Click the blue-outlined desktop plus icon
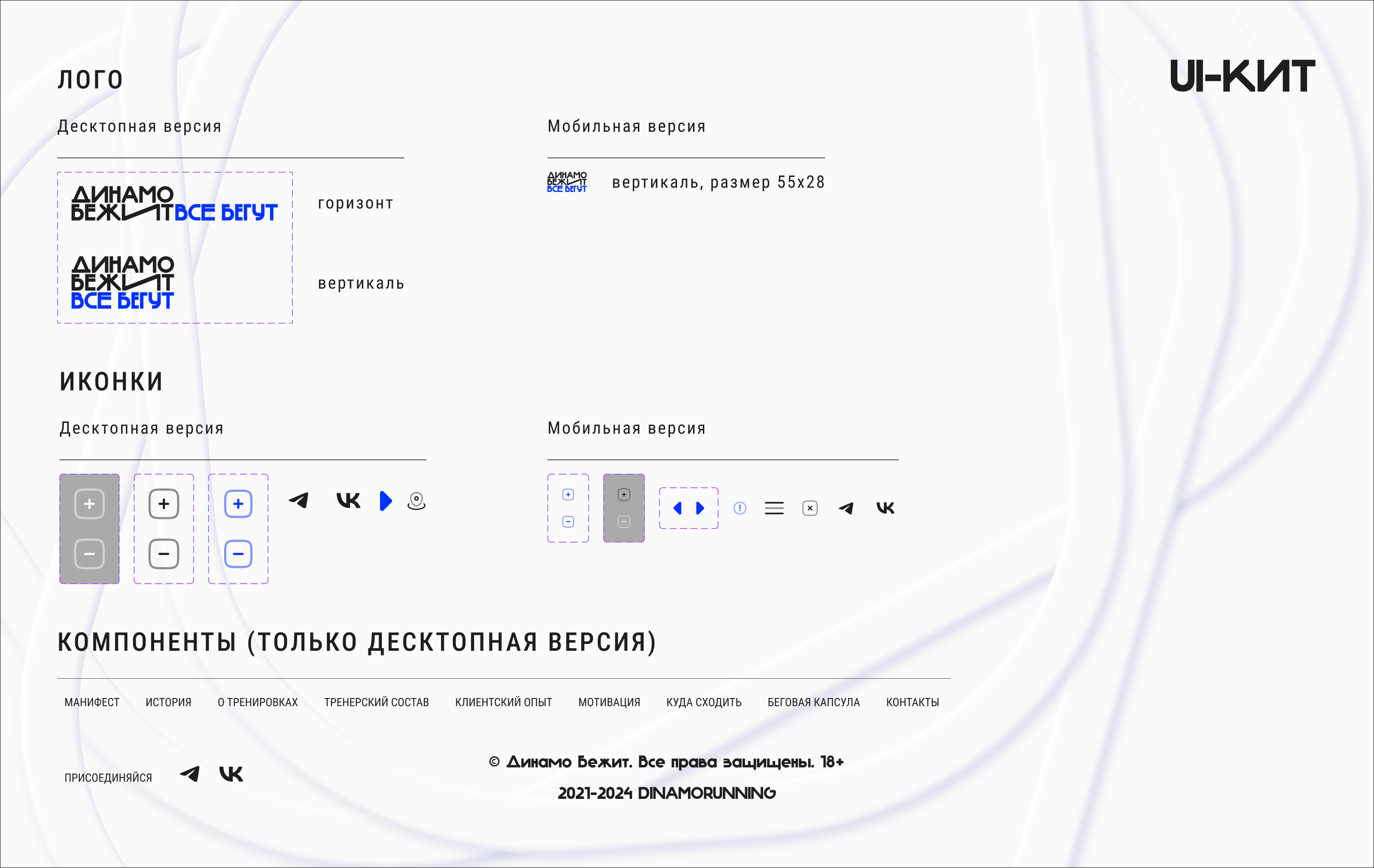This screenshot has width=1374, height=868. 238,504
